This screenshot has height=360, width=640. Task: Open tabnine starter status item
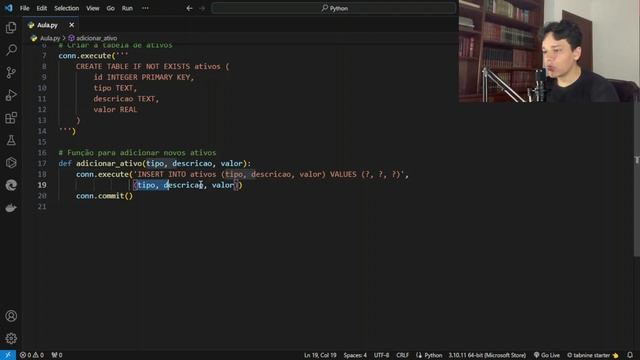[x=593, y=355]
